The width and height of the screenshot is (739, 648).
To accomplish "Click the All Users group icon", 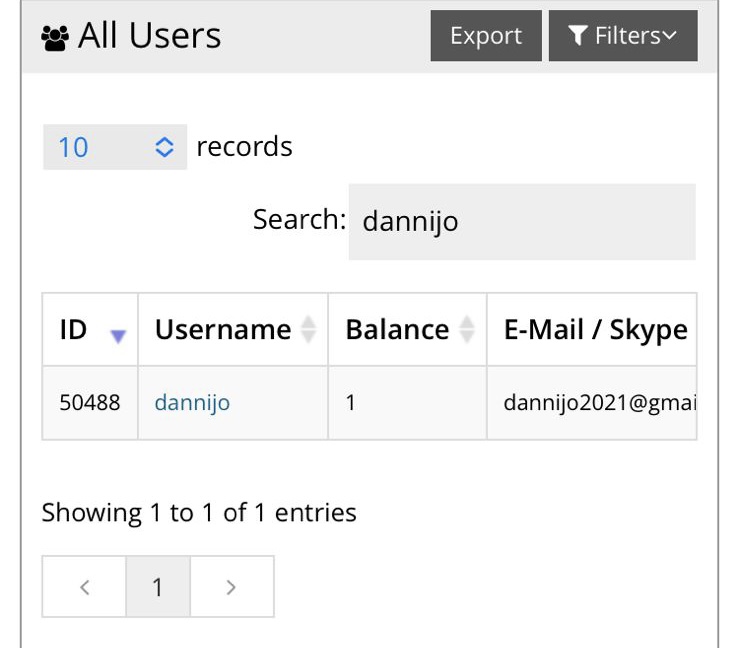I will pos(55,38).
